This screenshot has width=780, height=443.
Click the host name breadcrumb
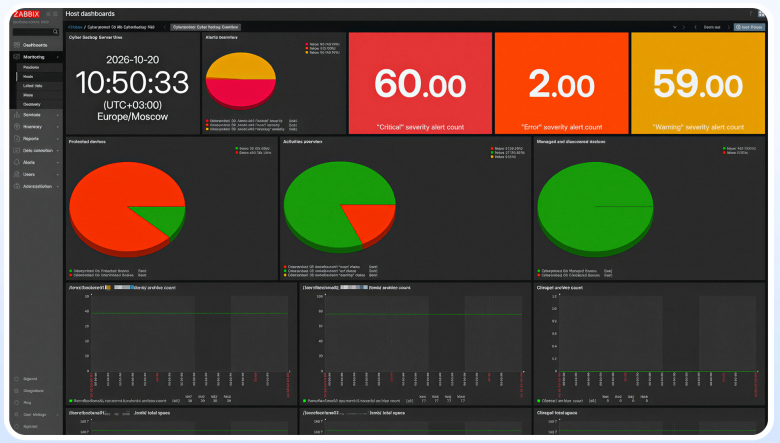pos(121,27)
